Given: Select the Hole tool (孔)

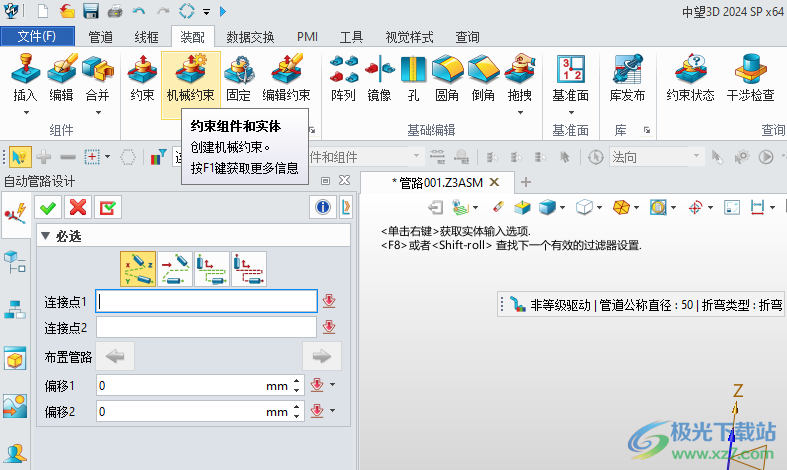Looking at the screenshot, I should point(413,78).
